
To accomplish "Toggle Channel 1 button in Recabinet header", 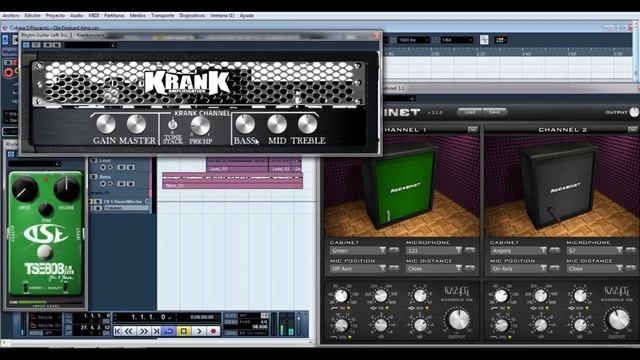I will pyautogui.click(x=473, y=129).
